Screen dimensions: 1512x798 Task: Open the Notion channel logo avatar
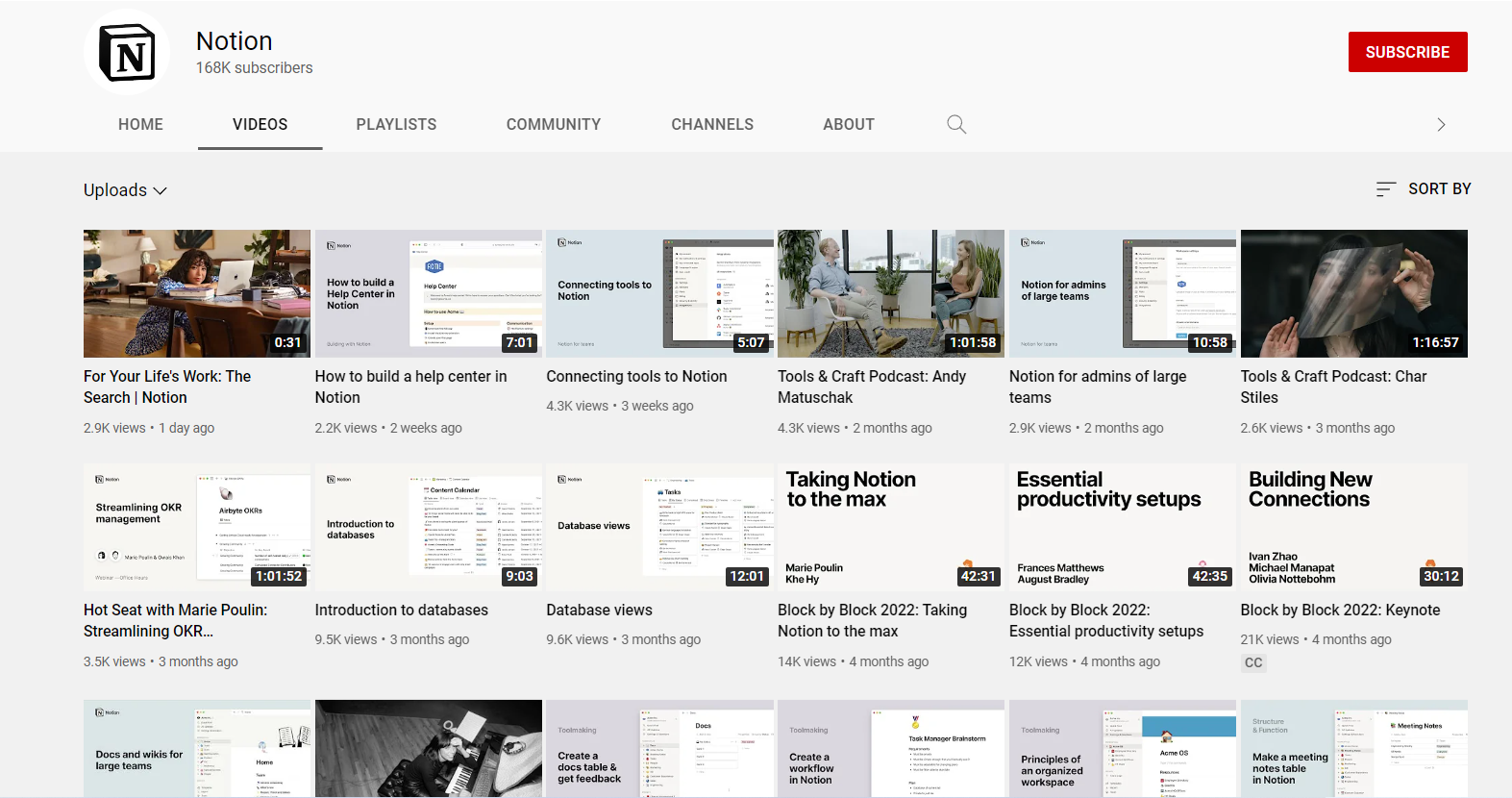(x=127, y=52)
